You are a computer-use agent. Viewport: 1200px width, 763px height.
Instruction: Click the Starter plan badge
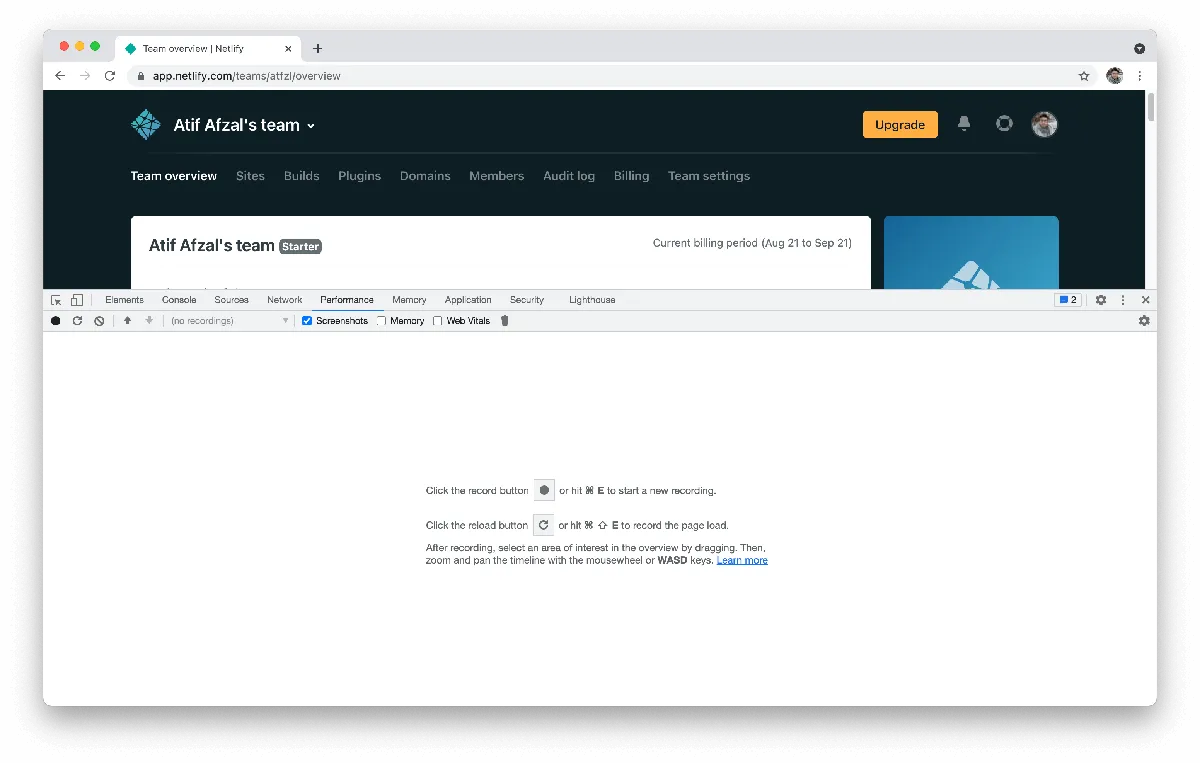(x=301, y=246)
